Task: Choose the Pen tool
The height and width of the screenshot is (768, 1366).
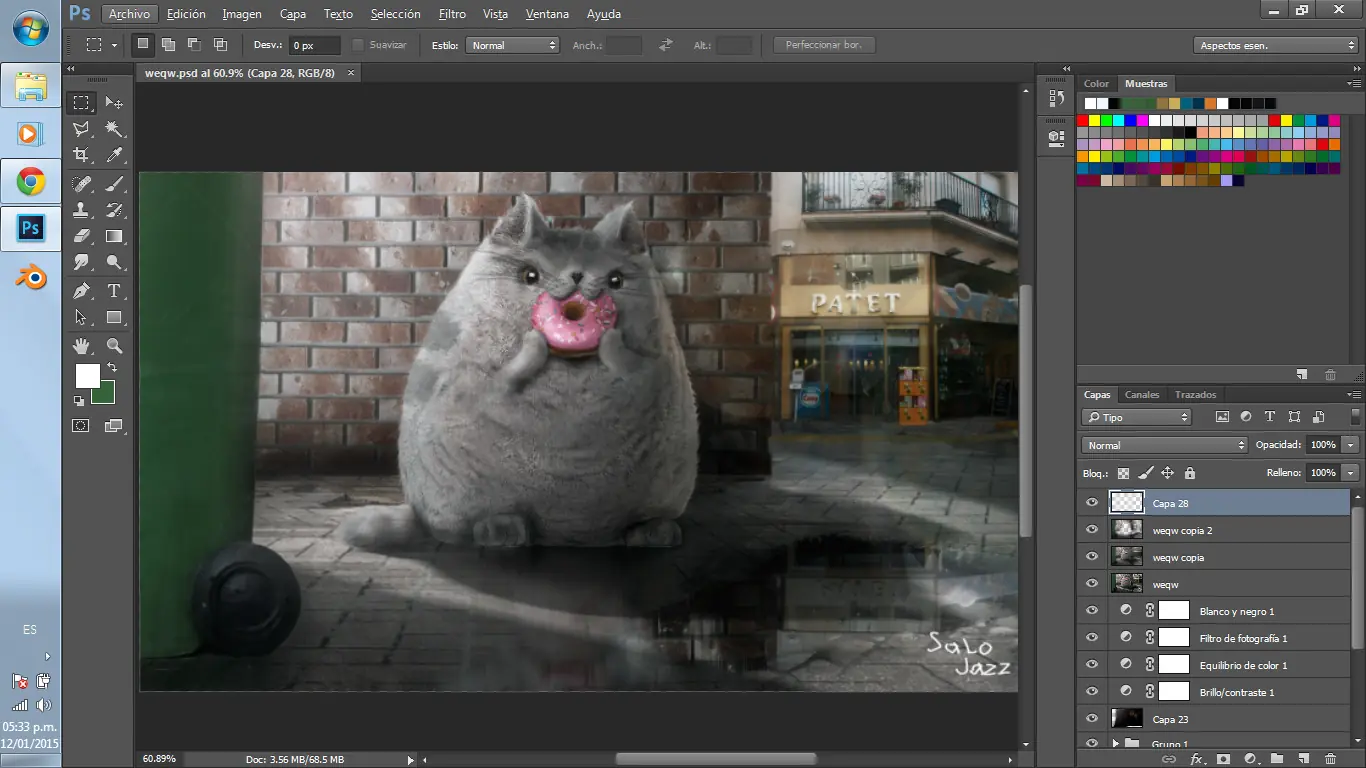Action: coord(82,291)
